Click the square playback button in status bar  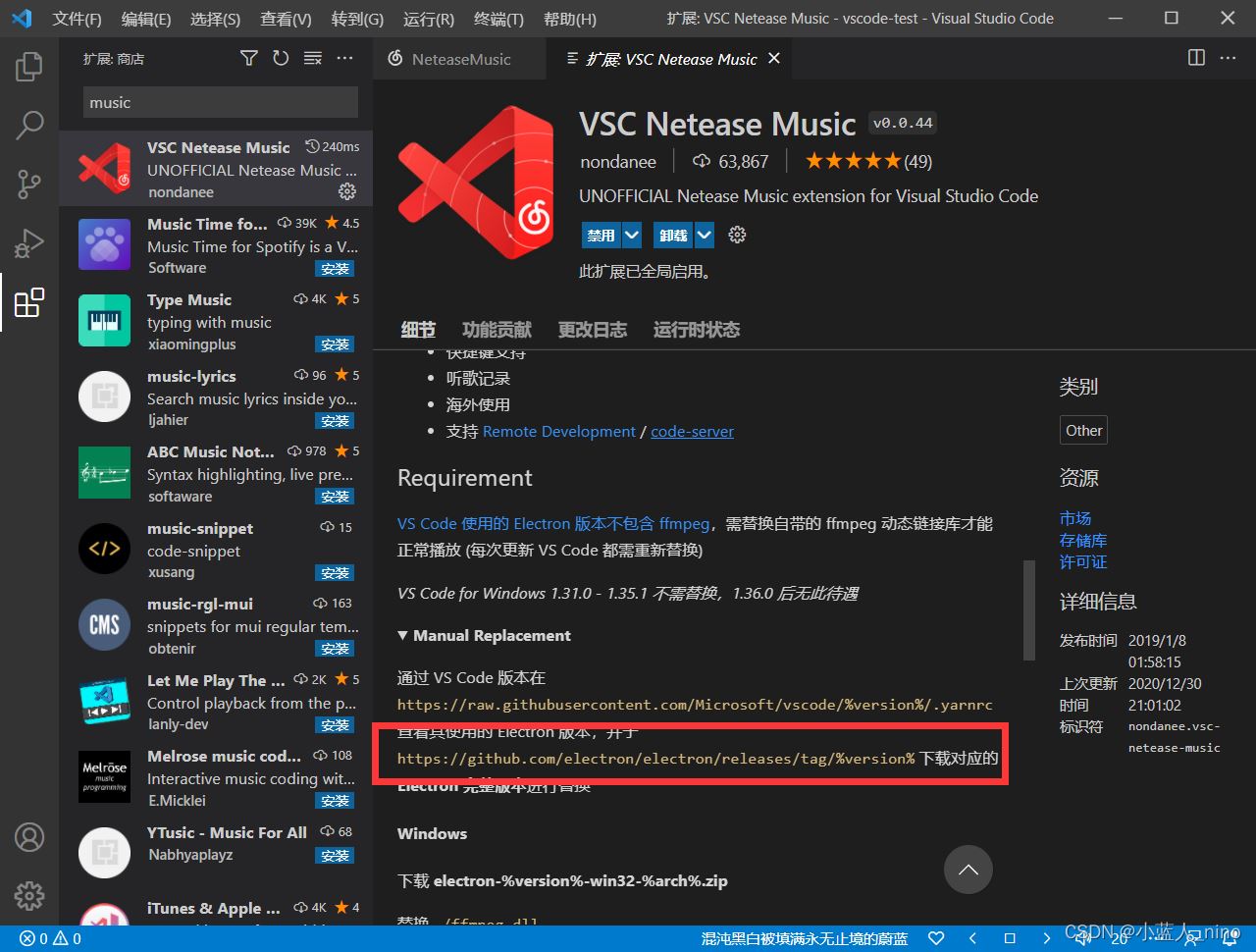pyautogui.click(x=1009, y=938)
